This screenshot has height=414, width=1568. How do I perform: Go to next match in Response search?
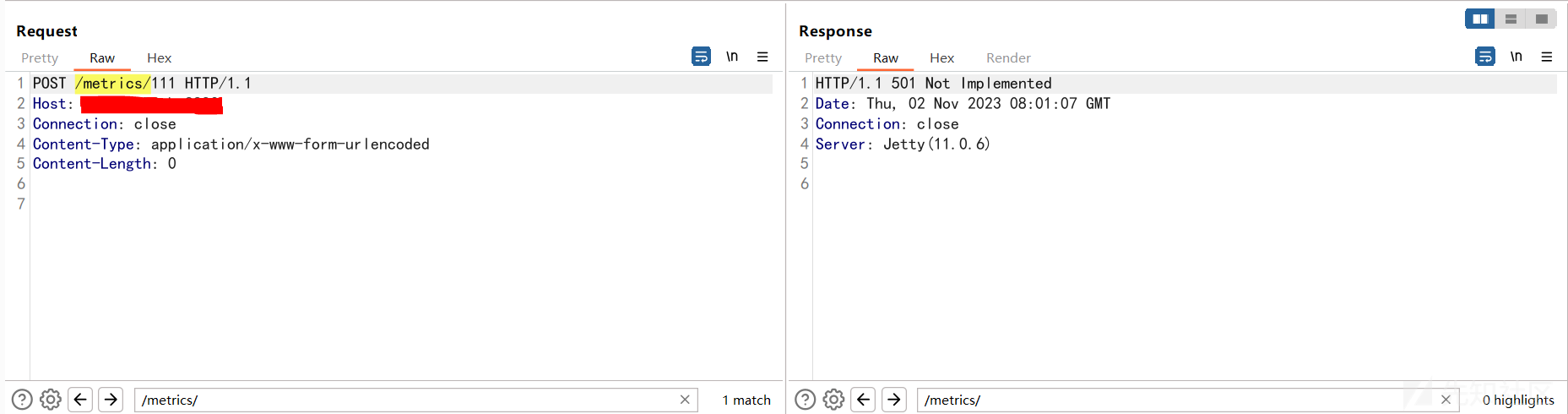click(x=894, y=400)
